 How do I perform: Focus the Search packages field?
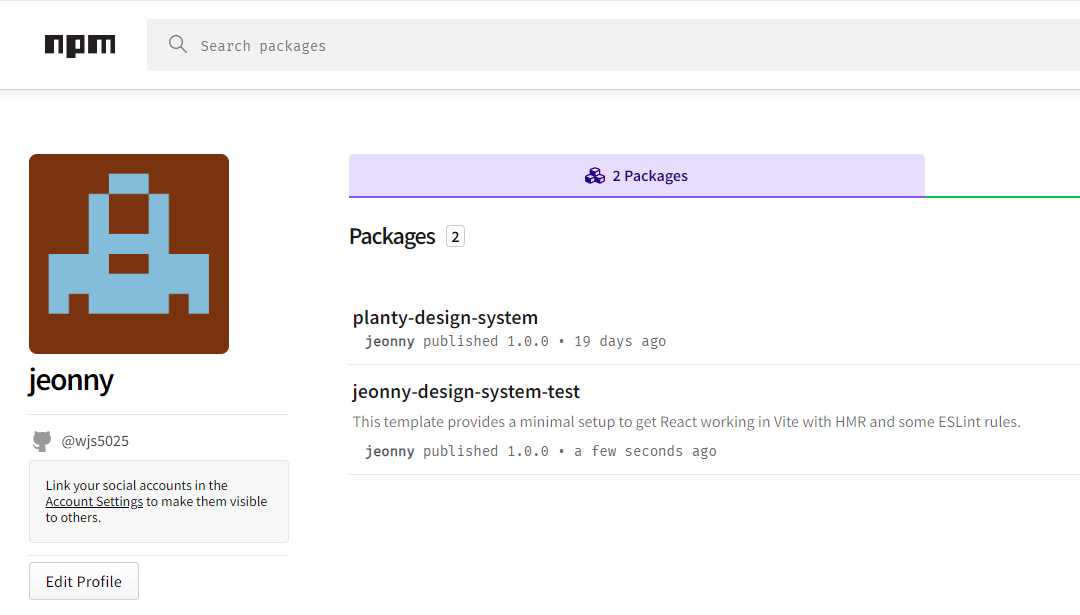pos(613,45)
